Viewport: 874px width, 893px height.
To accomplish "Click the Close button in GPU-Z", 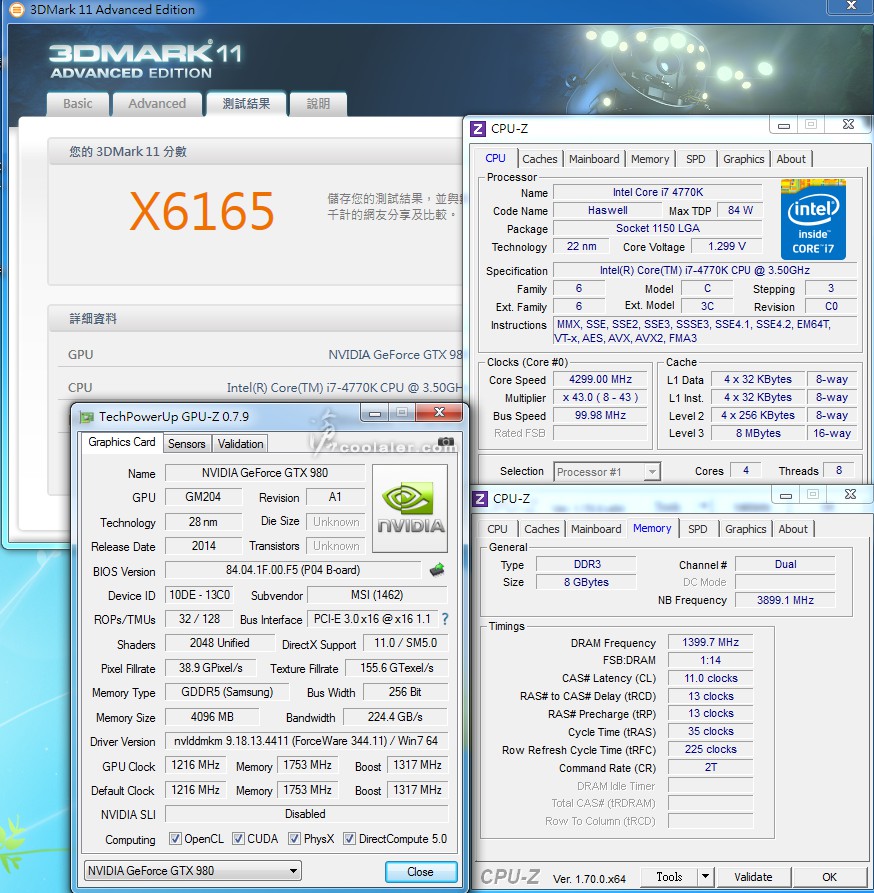I will click(x=421, y=872).
